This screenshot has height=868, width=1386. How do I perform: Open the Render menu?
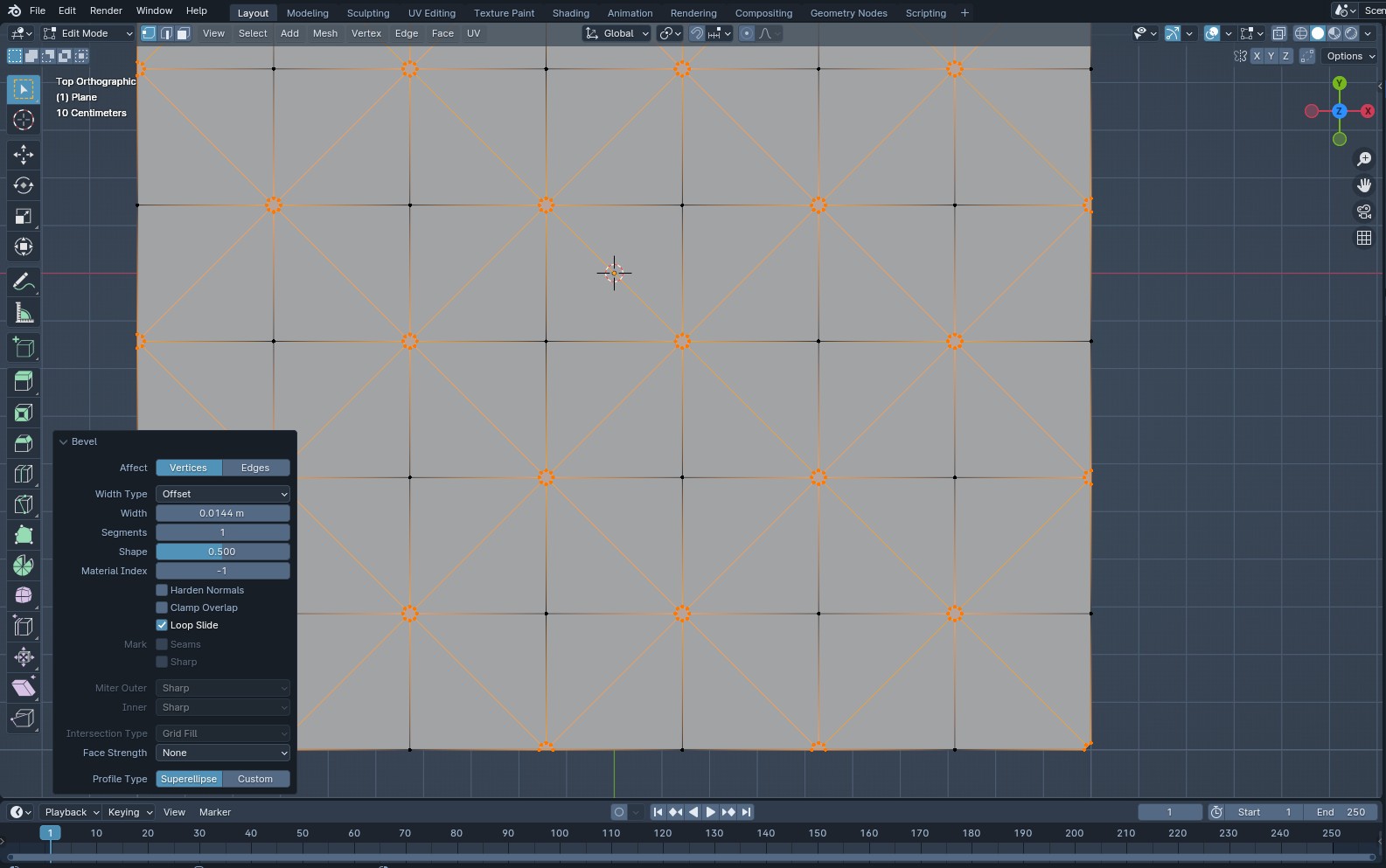[106, 10]
